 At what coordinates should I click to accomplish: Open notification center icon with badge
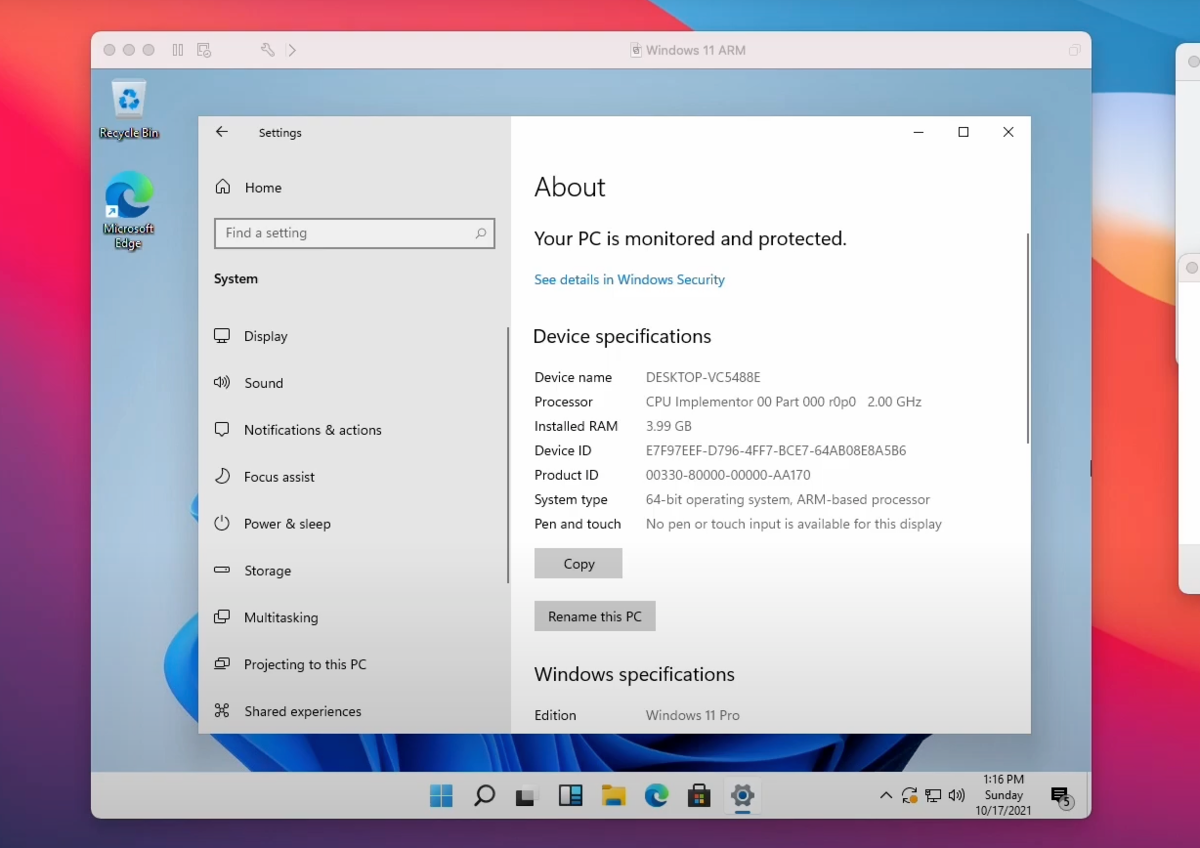tap(1061, 796)
